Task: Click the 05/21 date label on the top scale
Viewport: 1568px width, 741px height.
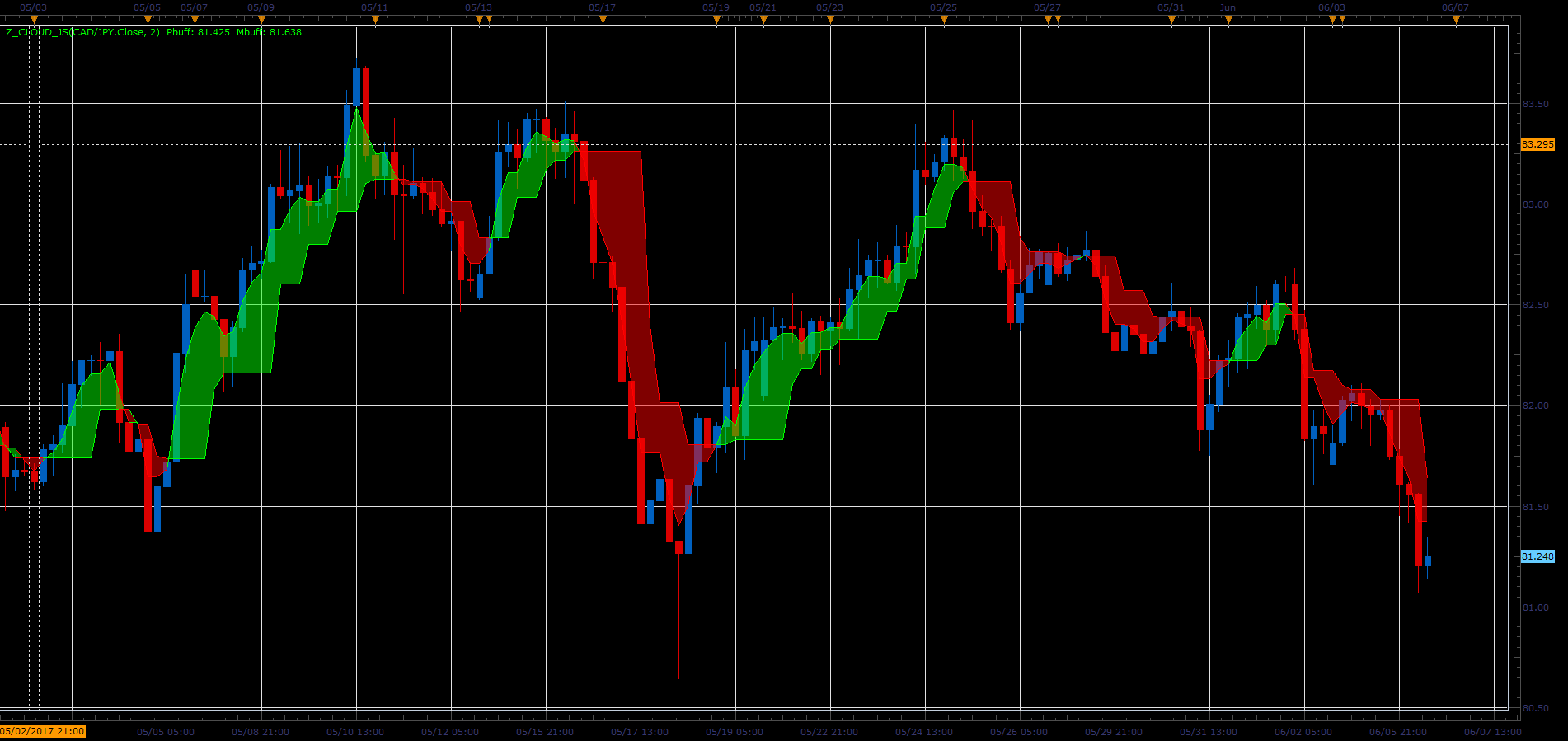Action: [x=763, y=7]
